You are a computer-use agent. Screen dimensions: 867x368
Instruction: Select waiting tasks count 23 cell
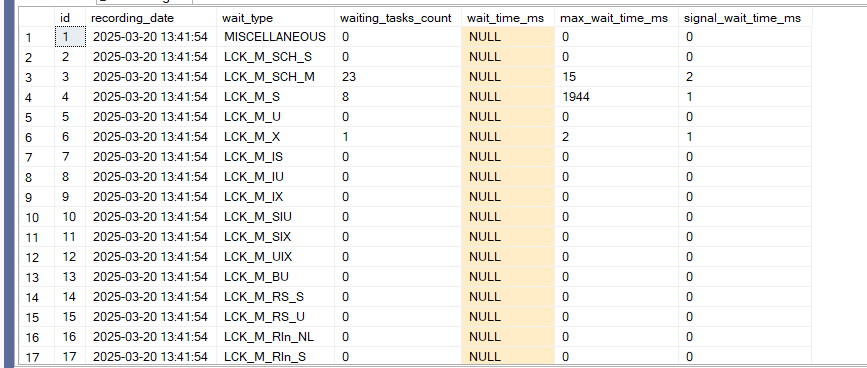point(398,77)
